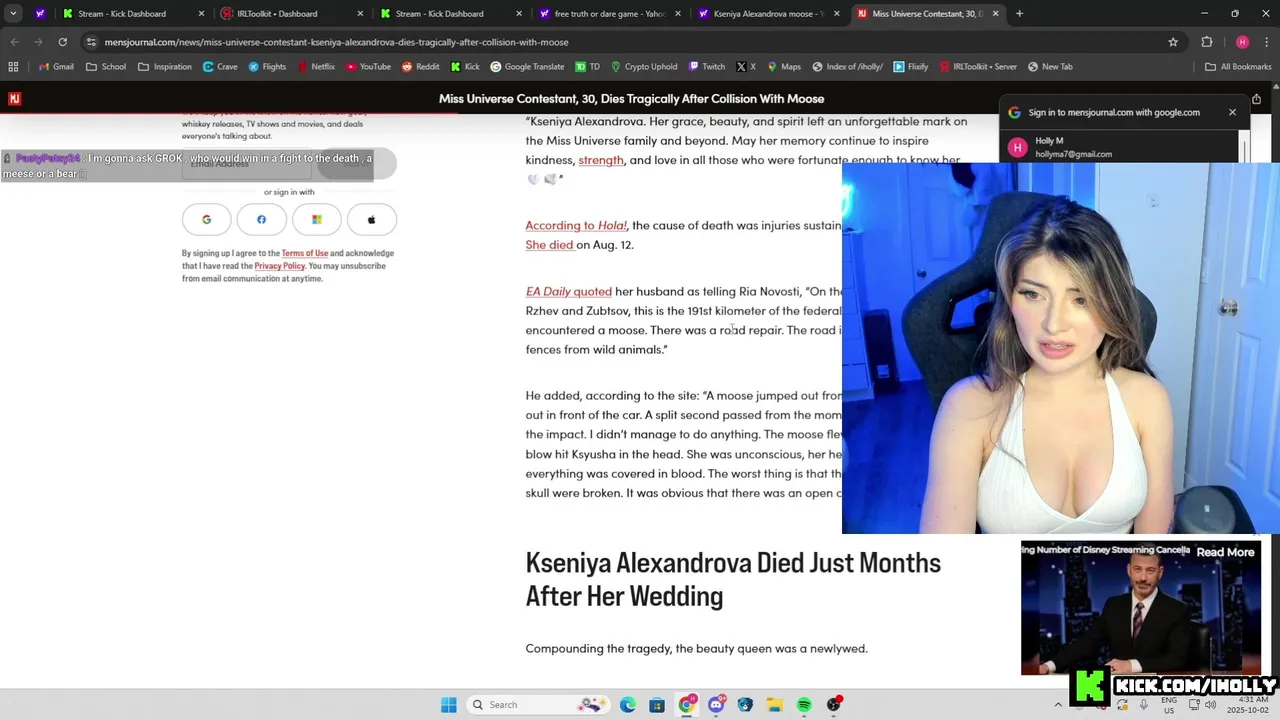
Task: Open the Maps bookmark
Action: [x=784, y=67]
